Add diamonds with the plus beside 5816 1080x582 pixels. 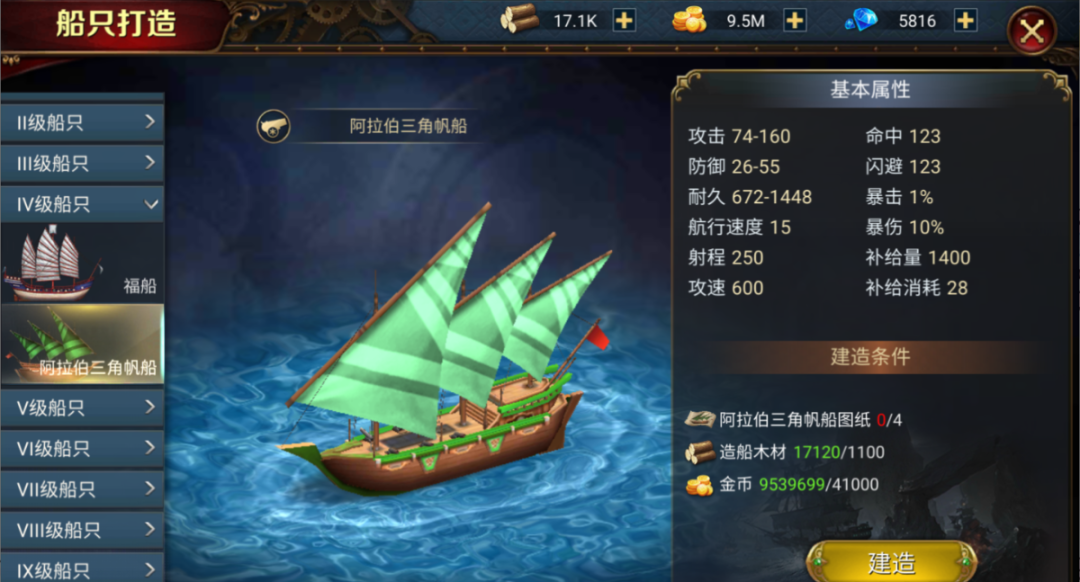point(965,21)
